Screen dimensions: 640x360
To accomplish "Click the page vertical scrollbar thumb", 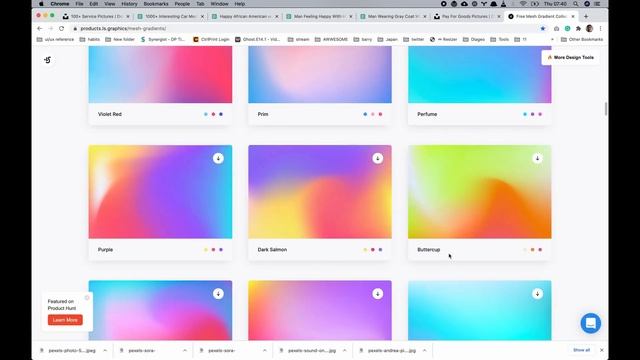I will pos(606,109).
